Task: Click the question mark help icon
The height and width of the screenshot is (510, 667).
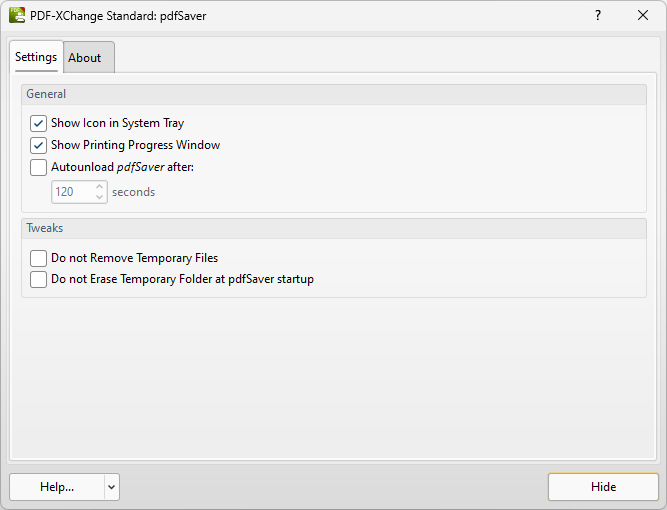Action: coord(598,15)
